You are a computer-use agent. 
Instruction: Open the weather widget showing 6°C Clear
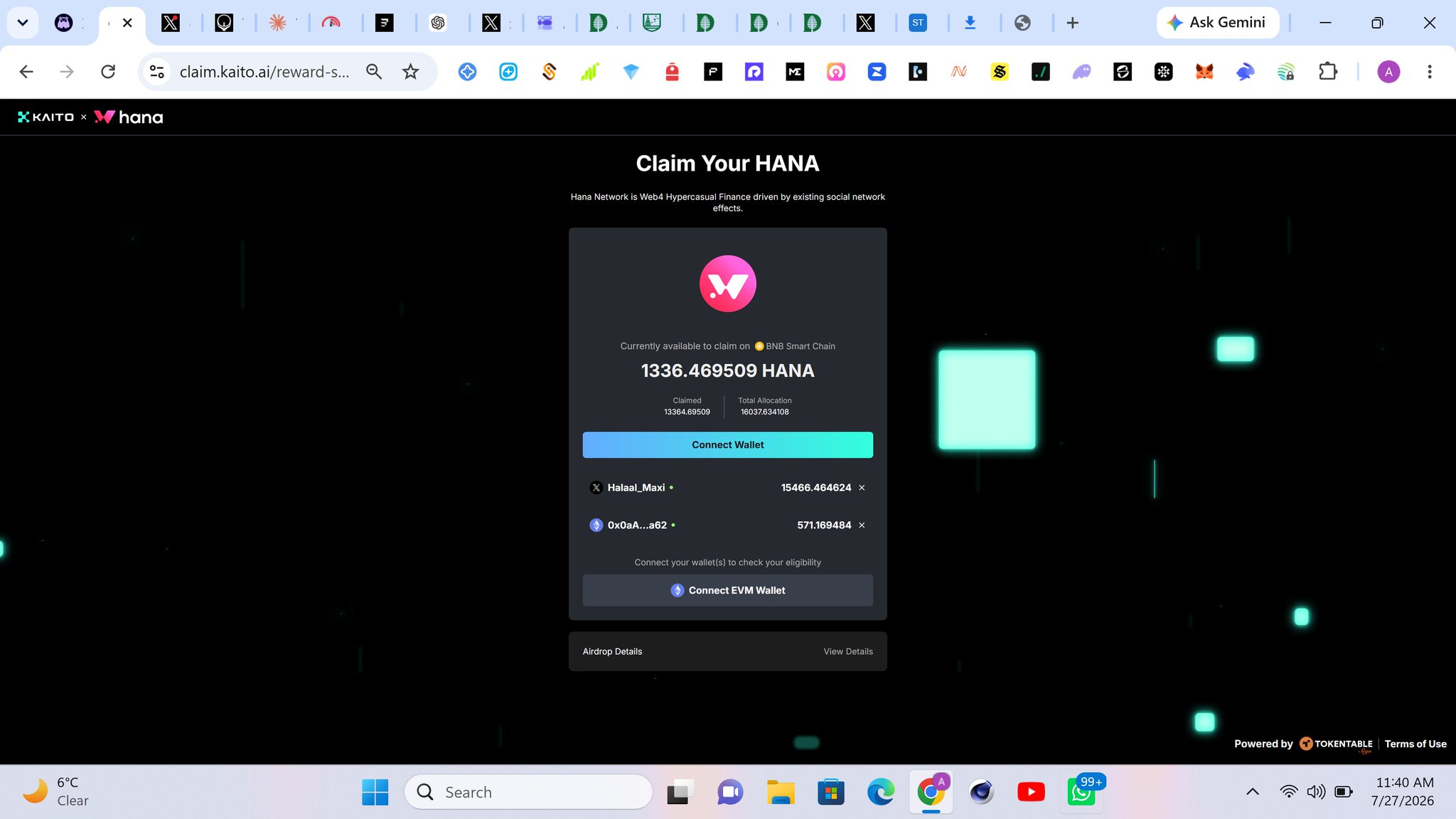coord(57,791)
